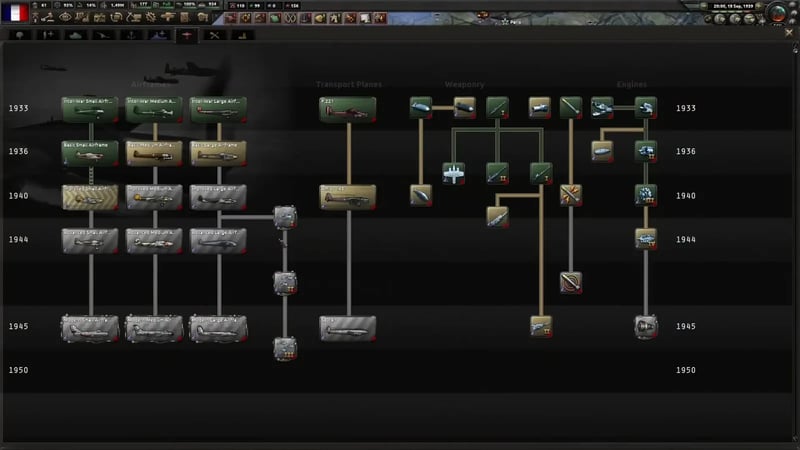Select the 1940 engine icon marked III
The width and height of the screenshot is (800, 450).
tap(645, 195)
